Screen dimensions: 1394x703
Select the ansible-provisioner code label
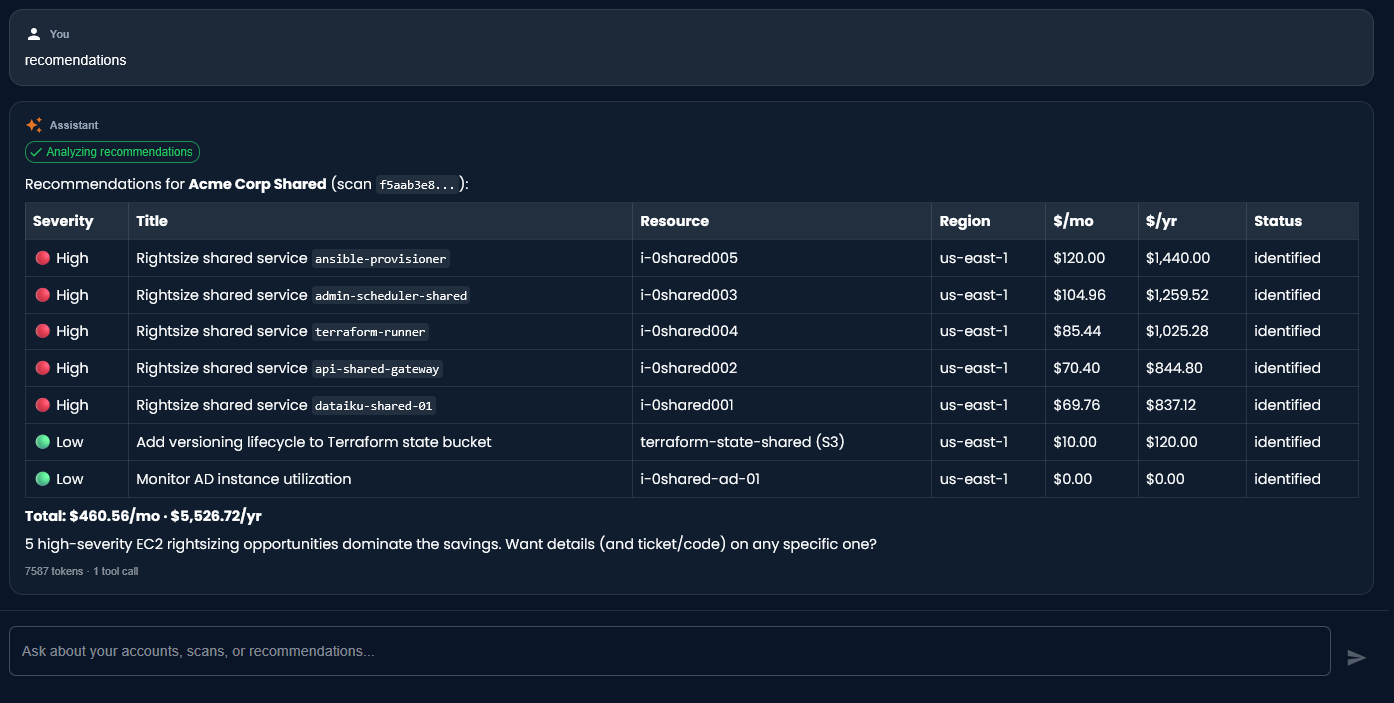click(381, 259)
